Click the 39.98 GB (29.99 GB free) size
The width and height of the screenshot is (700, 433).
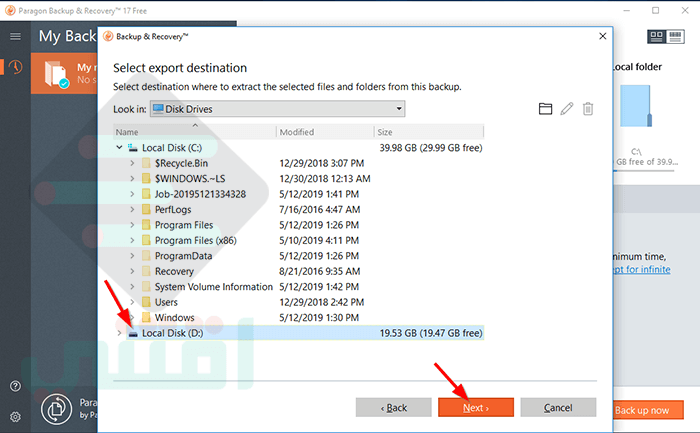tap(431, 148)
